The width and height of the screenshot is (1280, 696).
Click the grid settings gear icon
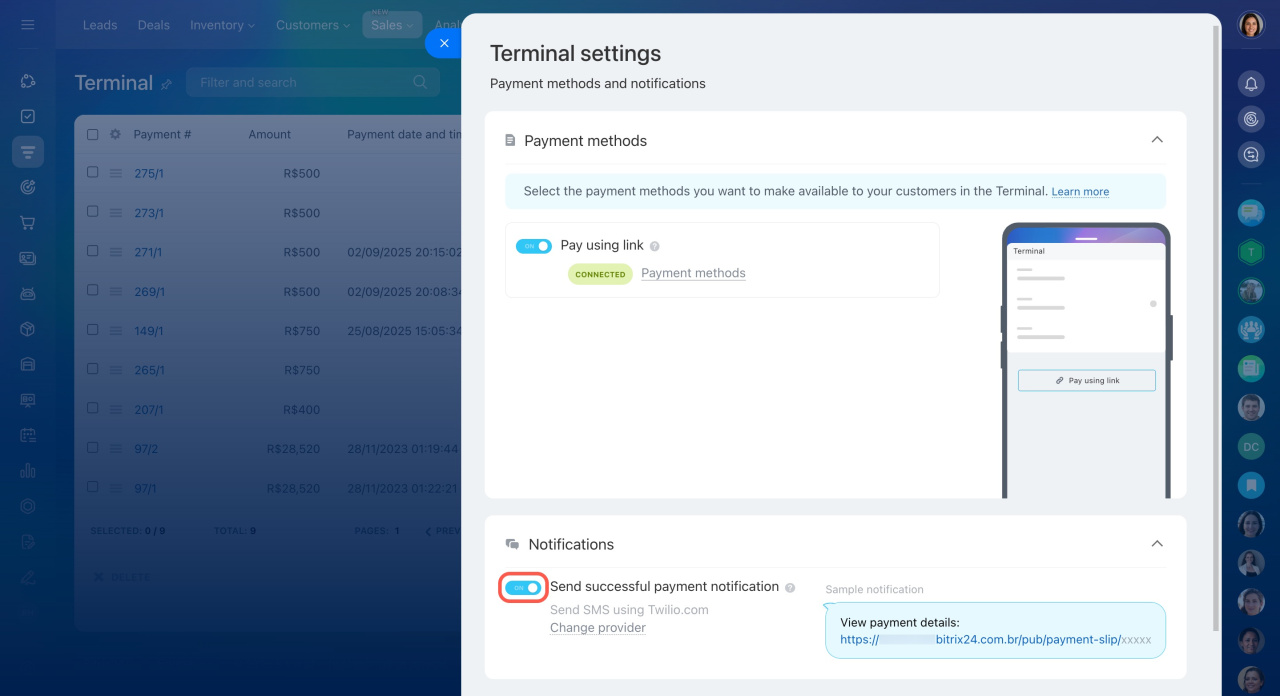pos(115,134)
